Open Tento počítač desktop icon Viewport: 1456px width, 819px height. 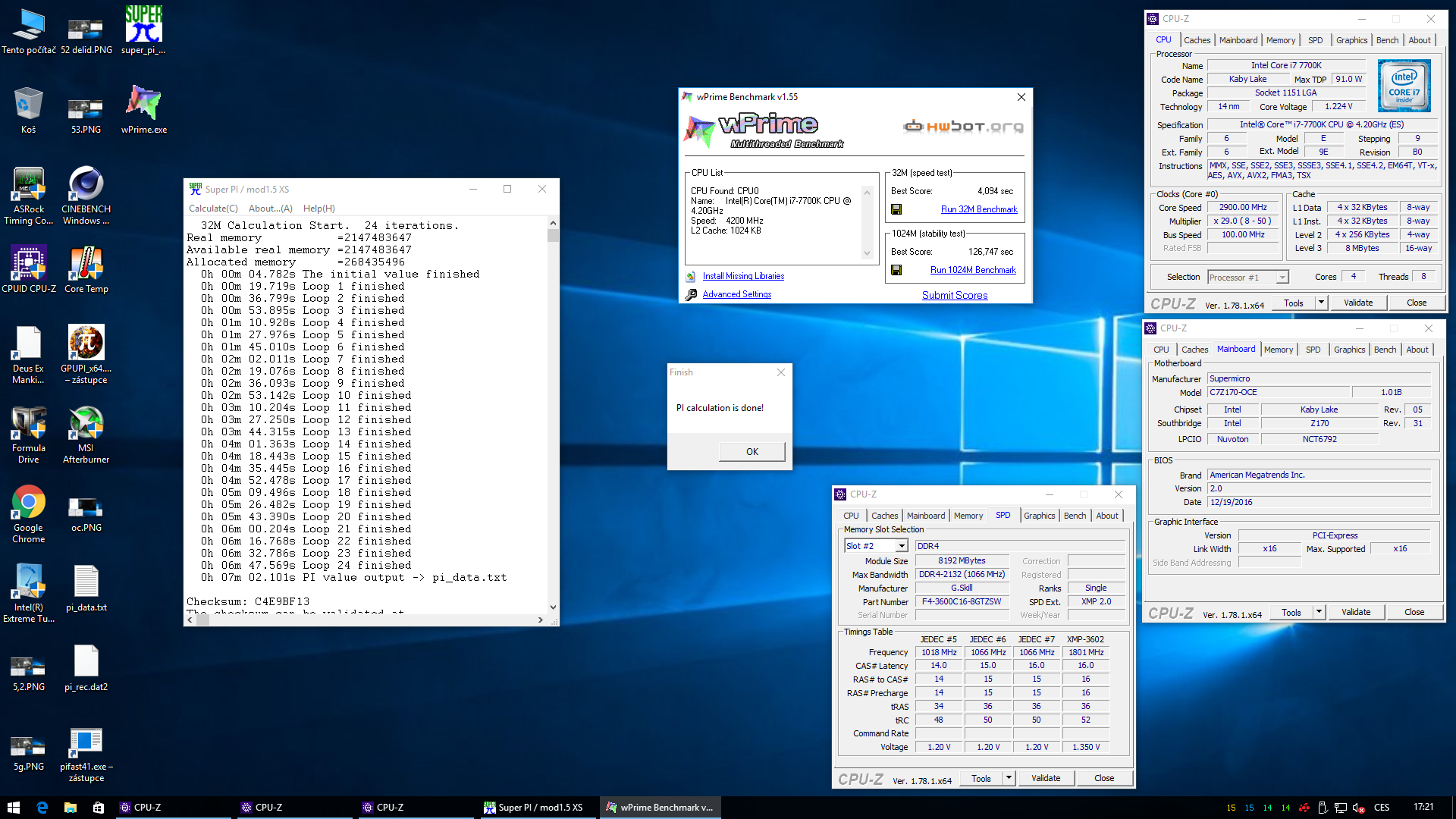(x=28, y=30)
